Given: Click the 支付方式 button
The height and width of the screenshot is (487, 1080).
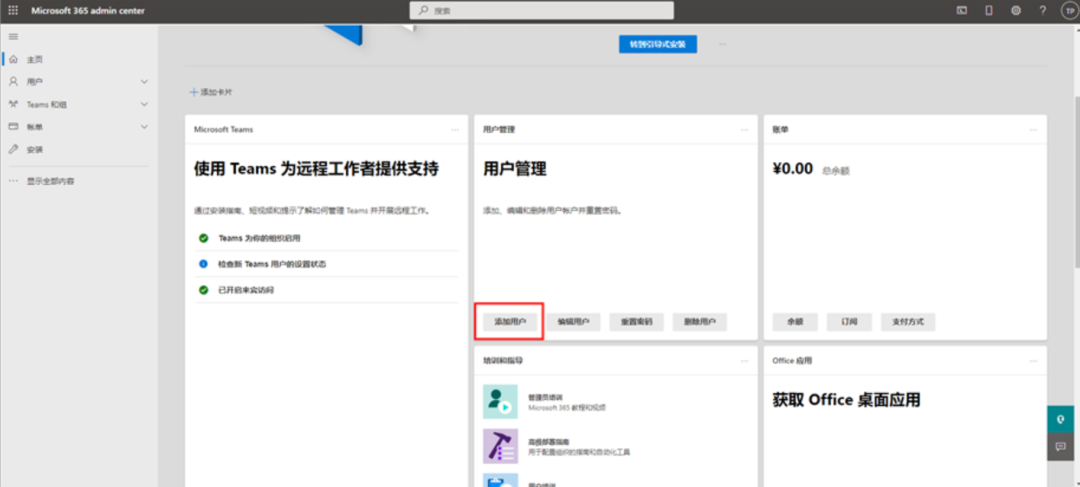Looking at the screenshot, I should pyautogui.click(x=908, y=322).
